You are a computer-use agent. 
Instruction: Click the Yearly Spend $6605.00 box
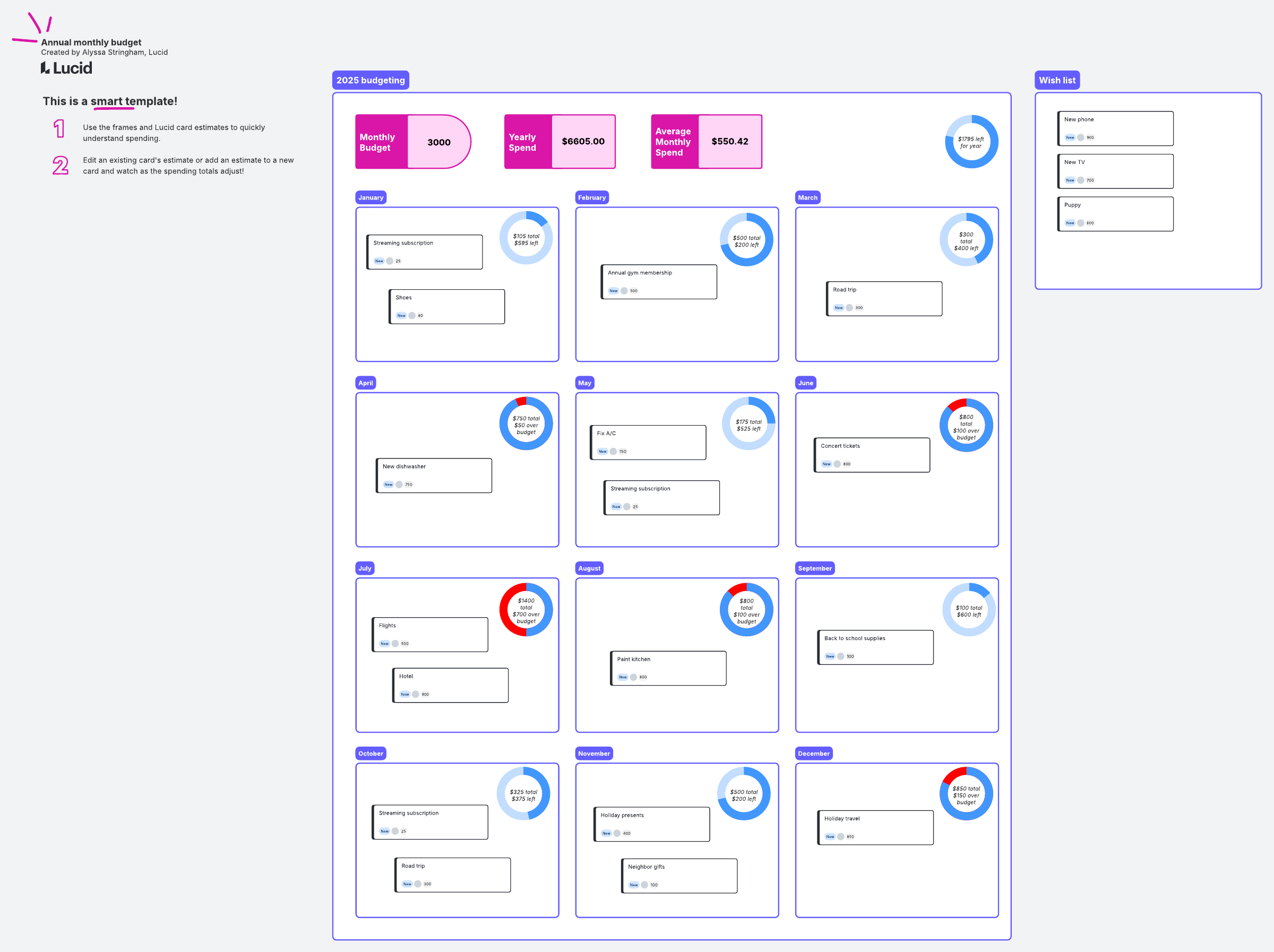pyautogui.click(x=582, y=142)
